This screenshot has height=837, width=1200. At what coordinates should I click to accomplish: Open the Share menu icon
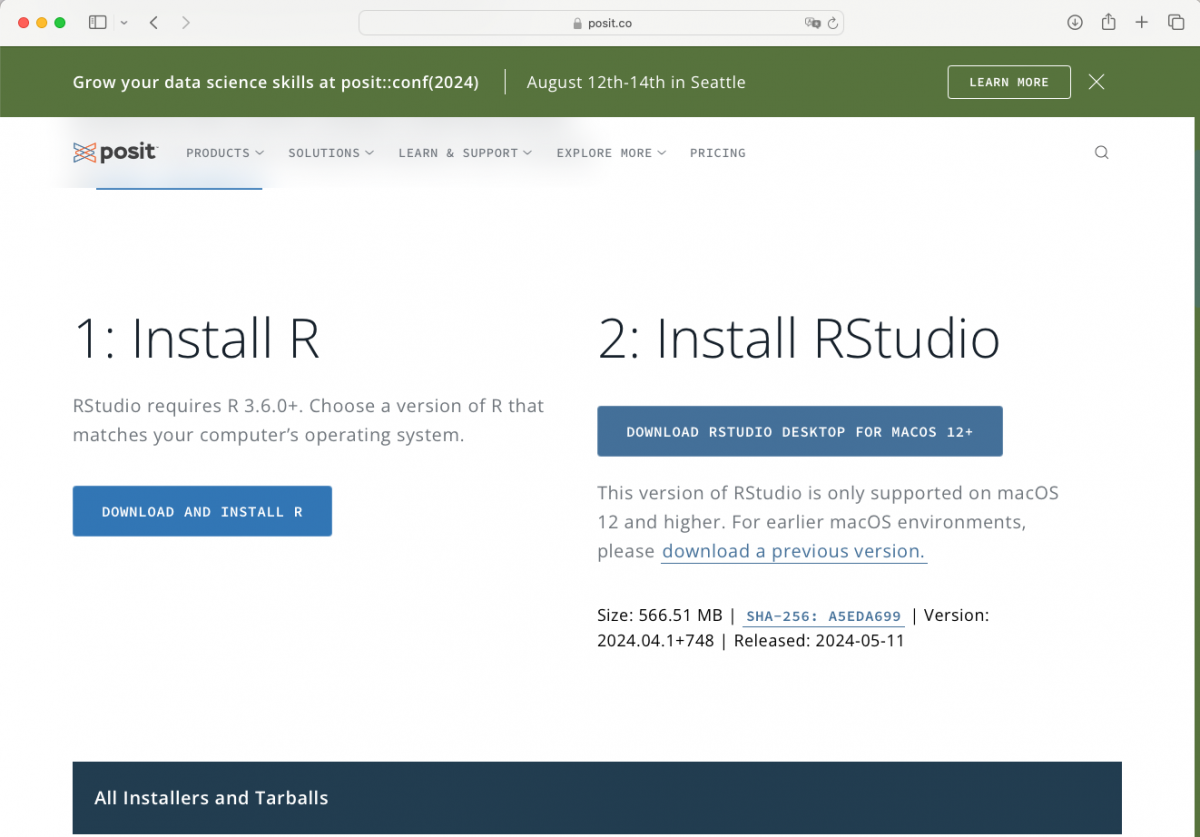(x=1108, y=21)
